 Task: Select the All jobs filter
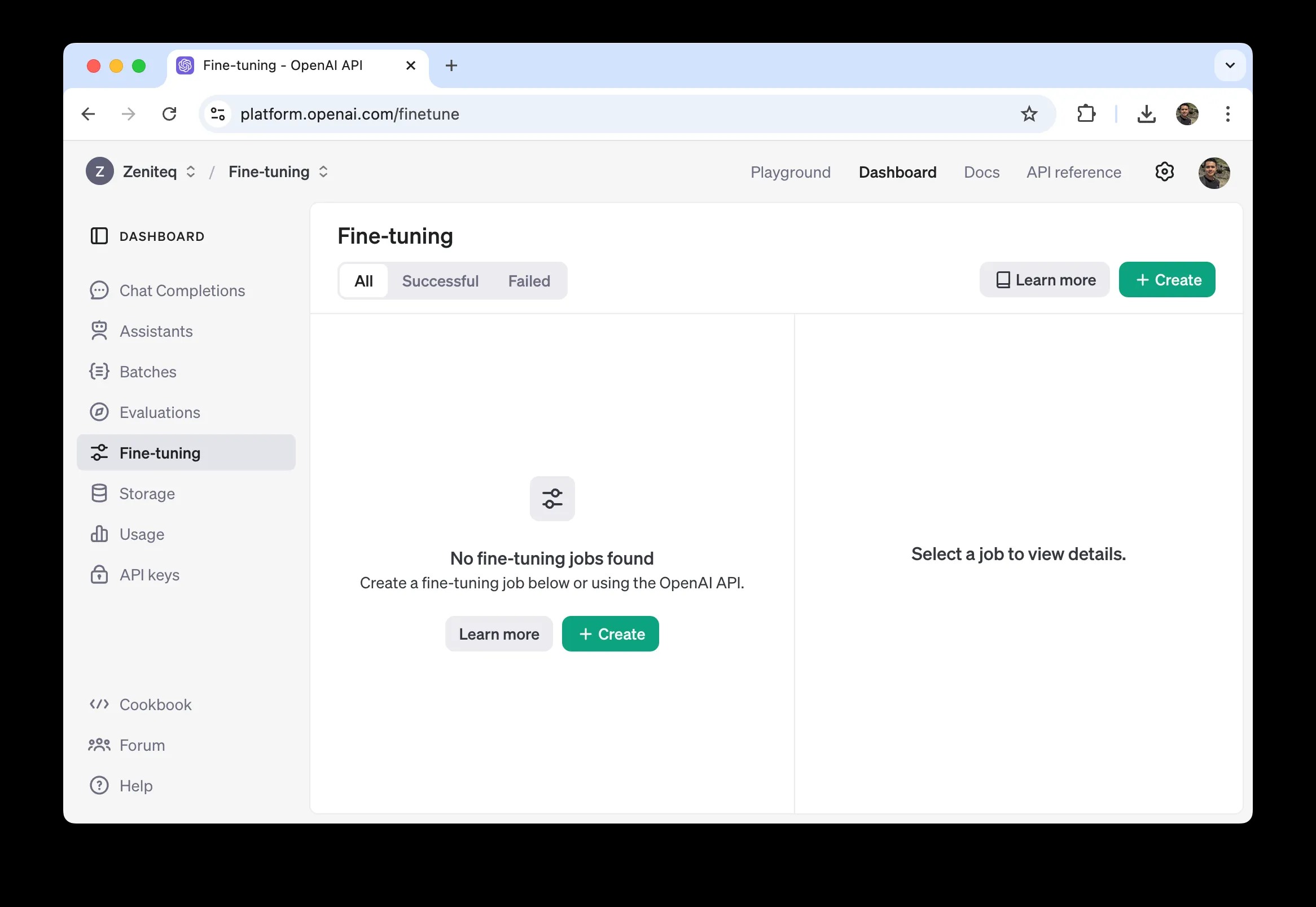click(363, 281)
